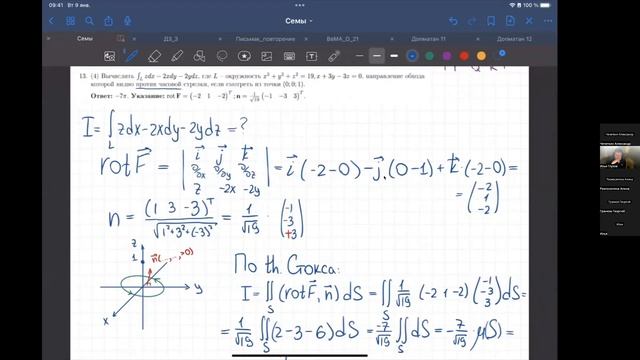Image resolution: width=640 pixels, height=360 pixels.
Task: Open the keyboard typing tool
Action: (x=289, y=56)
